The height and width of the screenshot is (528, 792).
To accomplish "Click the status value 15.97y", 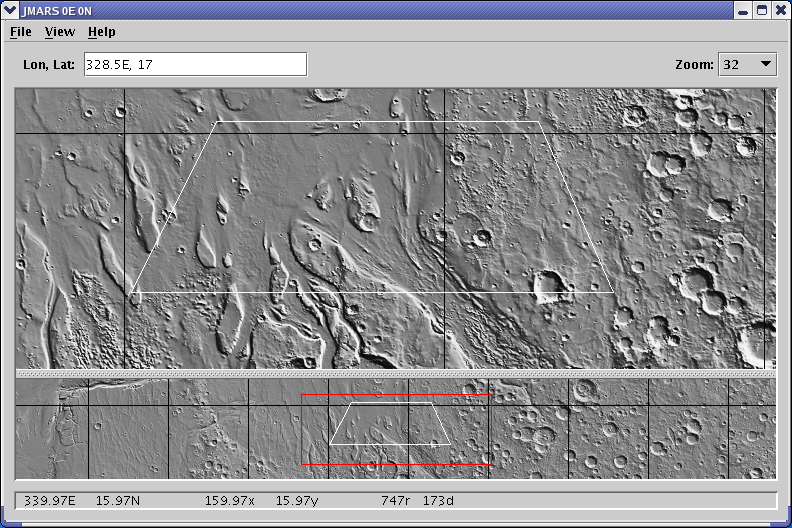I will pyautogui.click(x=296, y=501).
